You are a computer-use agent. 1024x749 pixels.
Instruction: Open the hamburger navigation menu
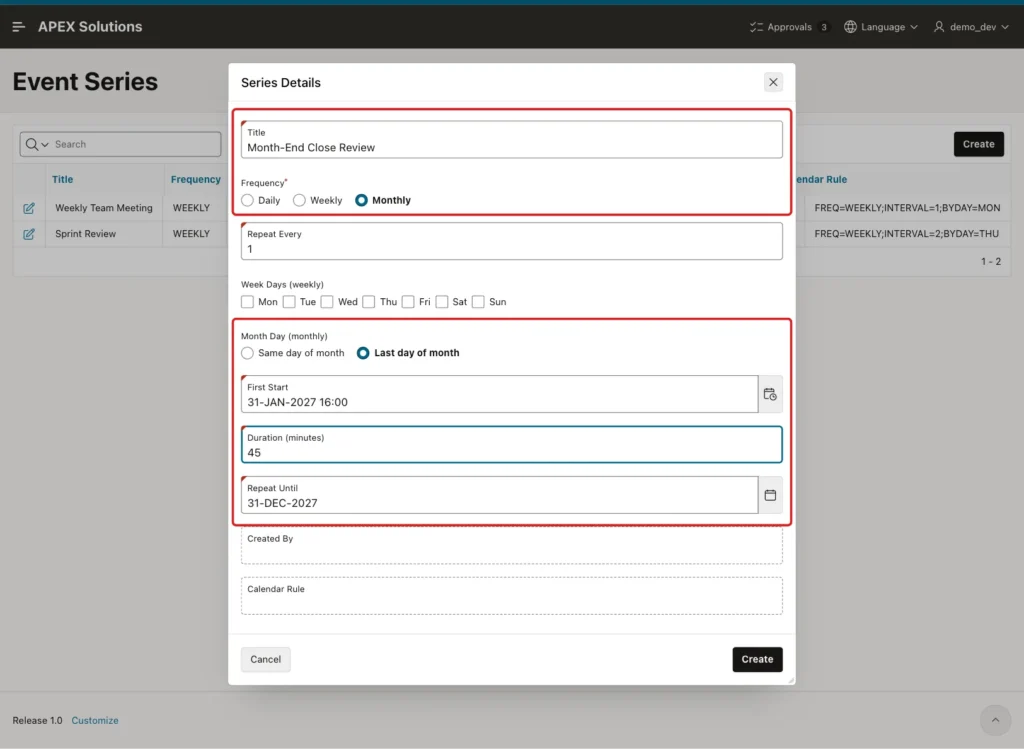click(x=18, y=27)
